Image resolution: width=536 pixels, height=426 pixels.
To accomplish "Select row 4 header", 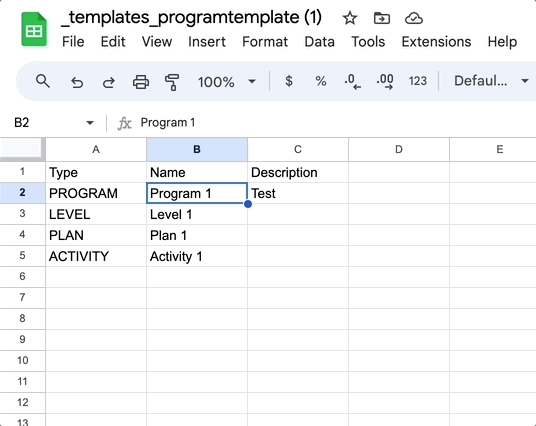I will tap(23, 235).
